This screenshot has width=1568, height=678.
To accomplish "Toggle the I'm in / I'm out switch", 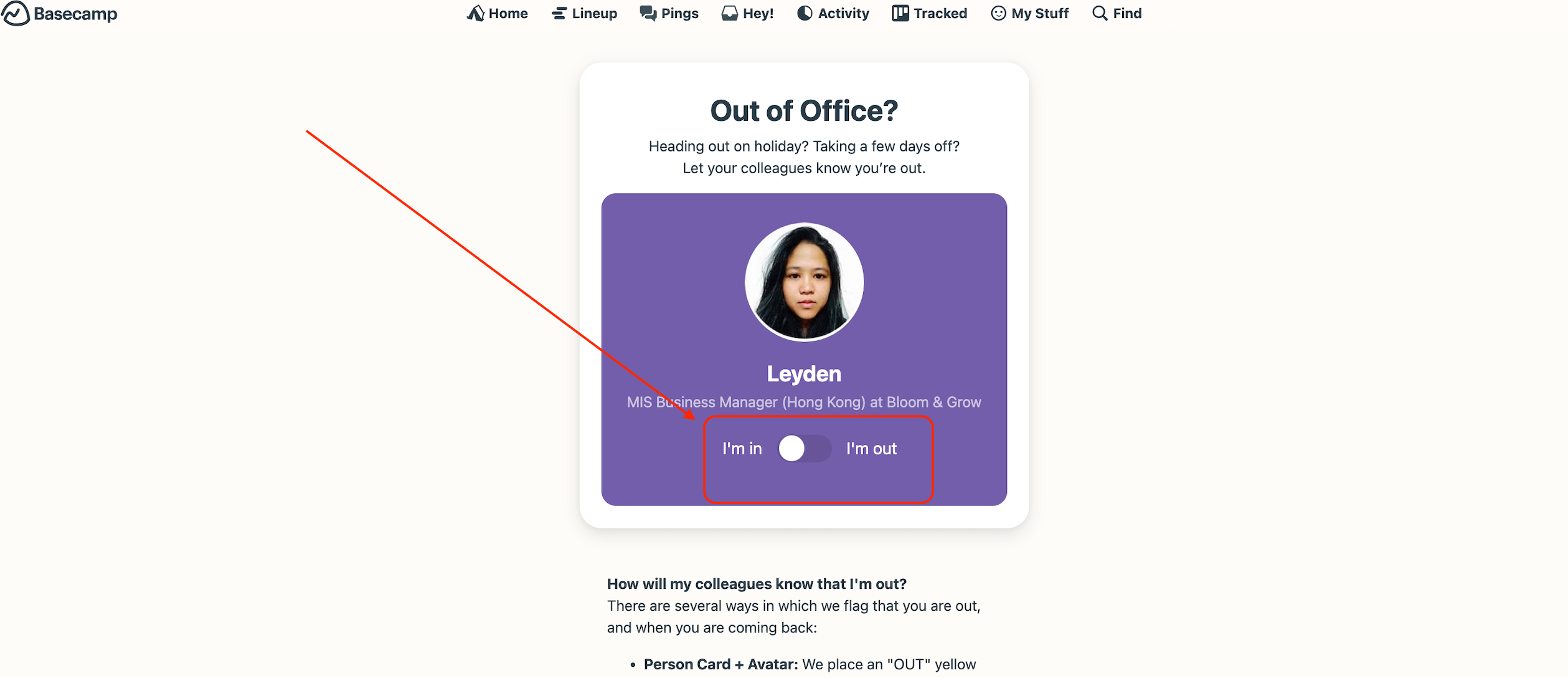I will point(805,448).
